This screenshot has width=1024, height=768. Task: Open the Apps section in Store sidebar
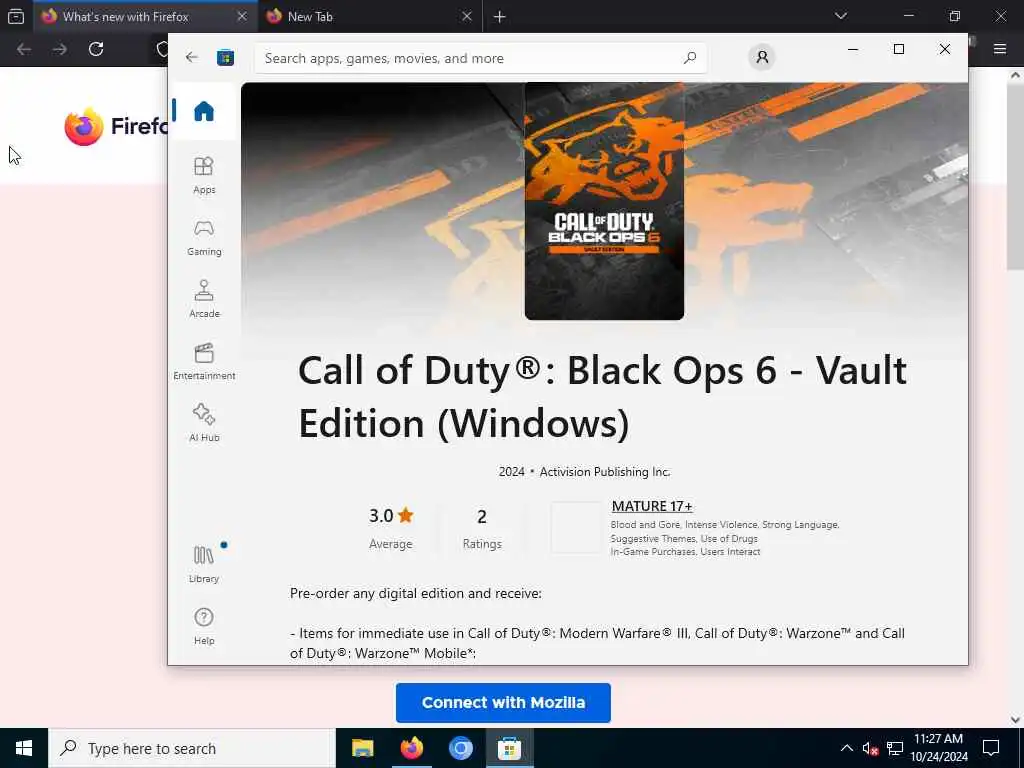[x=204, y=175]
